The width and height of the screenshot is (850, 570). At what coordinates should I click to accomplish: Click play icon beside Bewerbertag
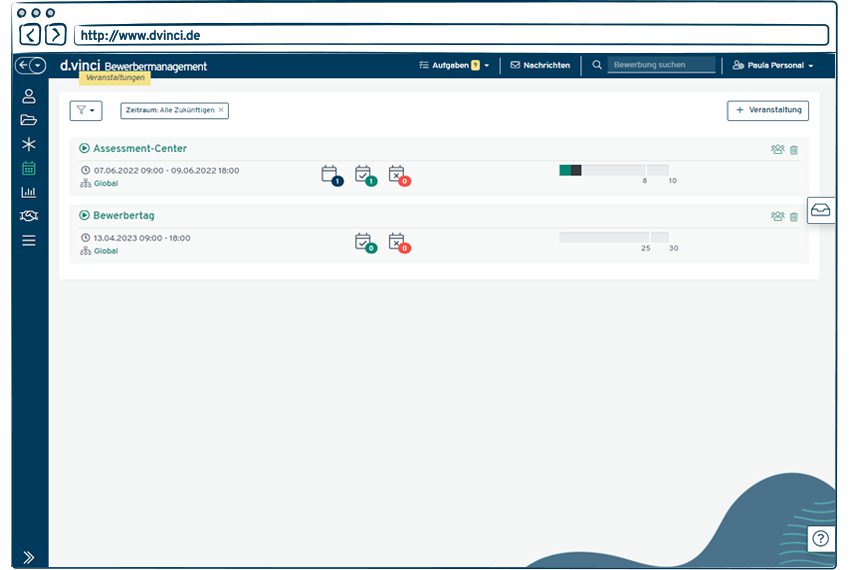pos(84,215)
